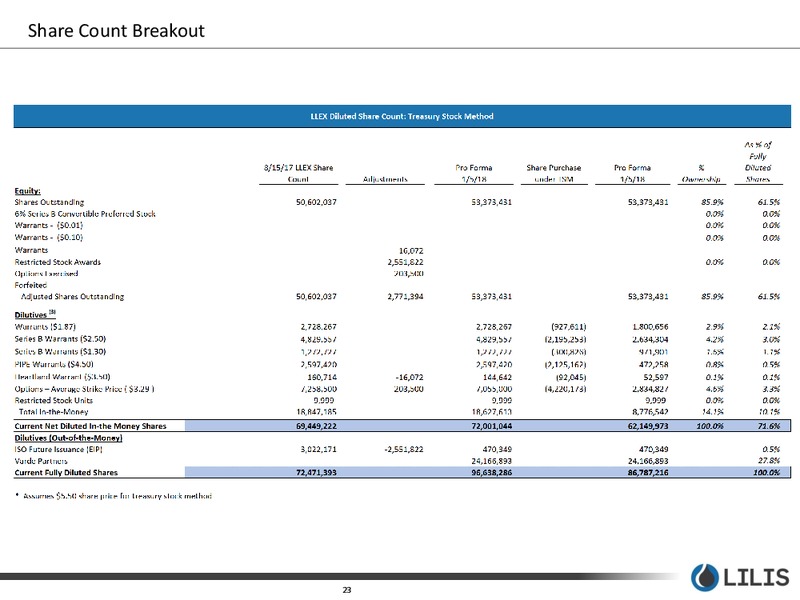Click the 27.8% Varde Partners percentage
The height and width of the screenshot is (600, 800).
769,461
